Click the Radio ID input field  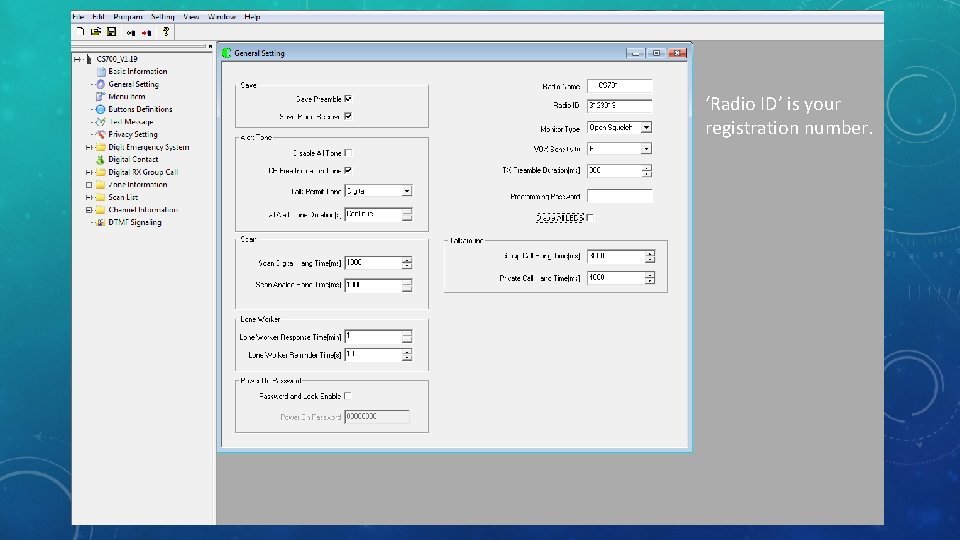(x=620, y=106)
